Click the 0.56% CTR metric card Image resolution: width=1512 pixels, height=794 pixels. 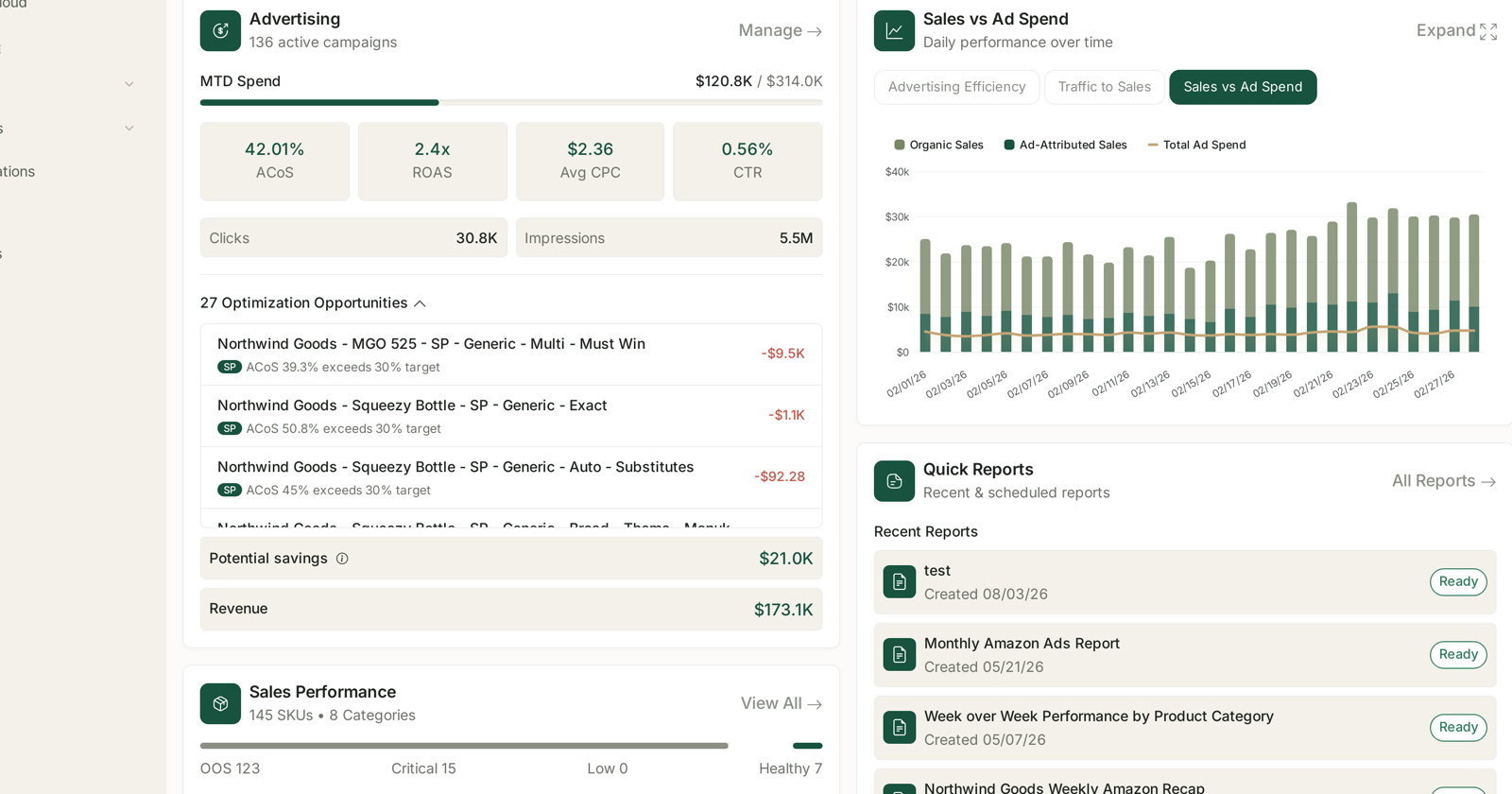coord(747,162)
